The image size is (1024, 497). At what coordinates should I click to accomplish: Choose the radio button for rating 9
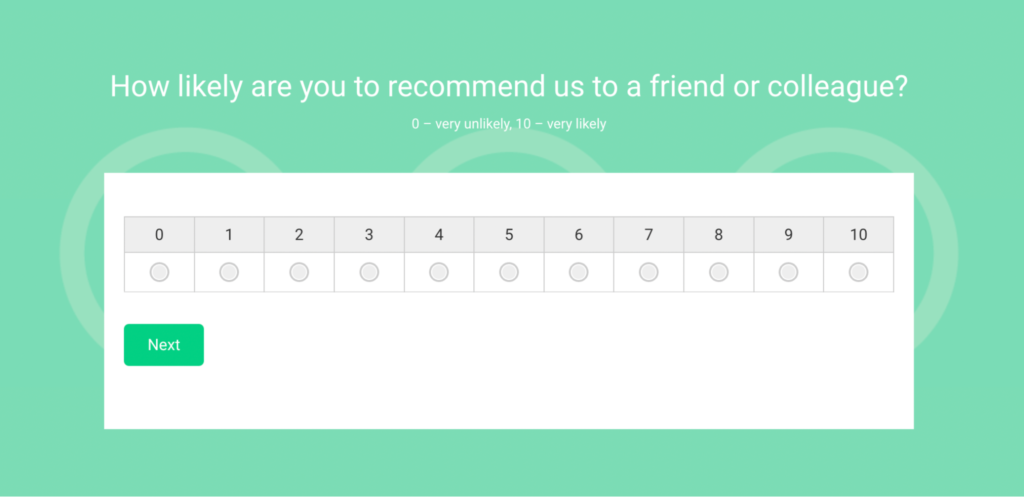[789, 272]
